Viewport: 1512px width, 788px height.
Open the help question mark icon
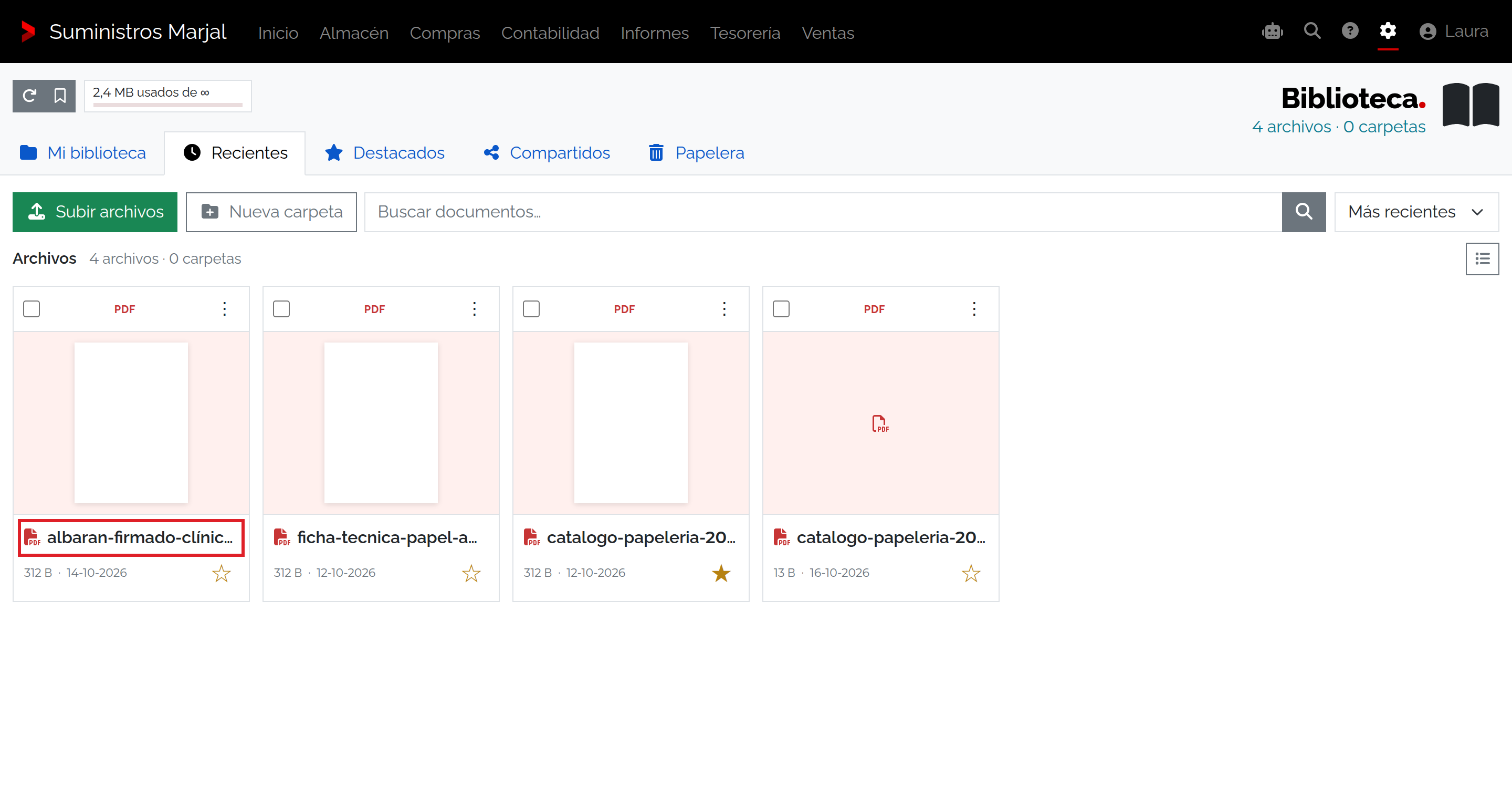(1349, 31)
